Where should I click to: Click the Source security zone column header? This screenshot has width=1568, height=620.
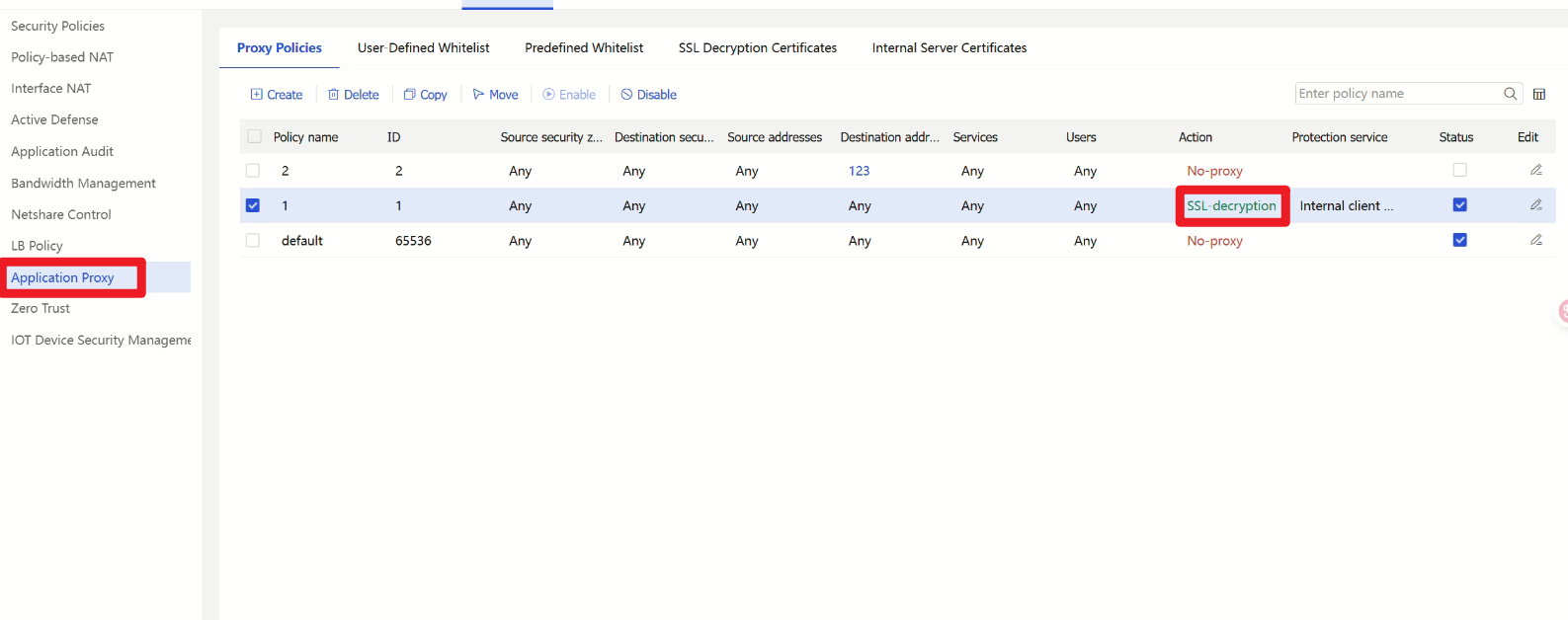click(x=551, y=137)
